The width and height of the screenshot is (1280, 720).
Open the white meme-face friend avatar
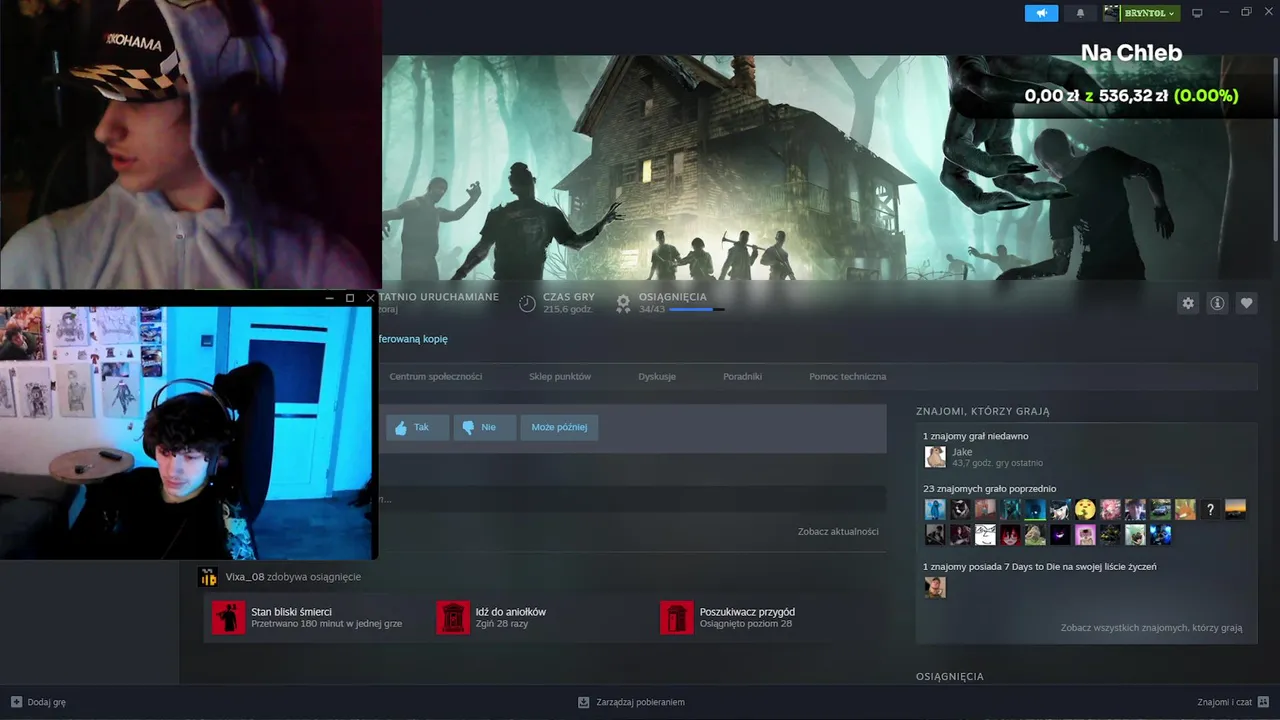tap(985, 535)
